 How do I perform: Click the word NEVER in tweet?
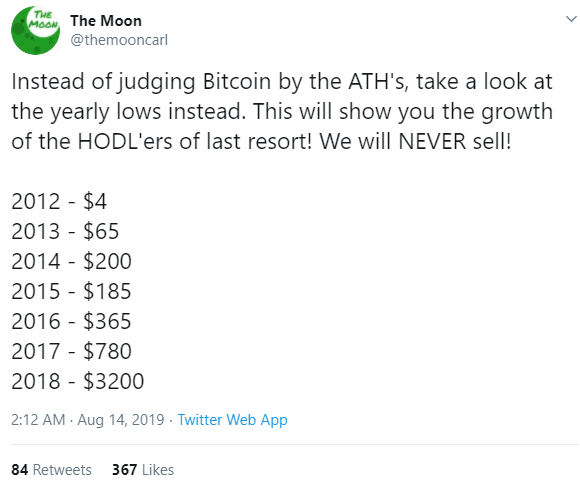(432, 141)
